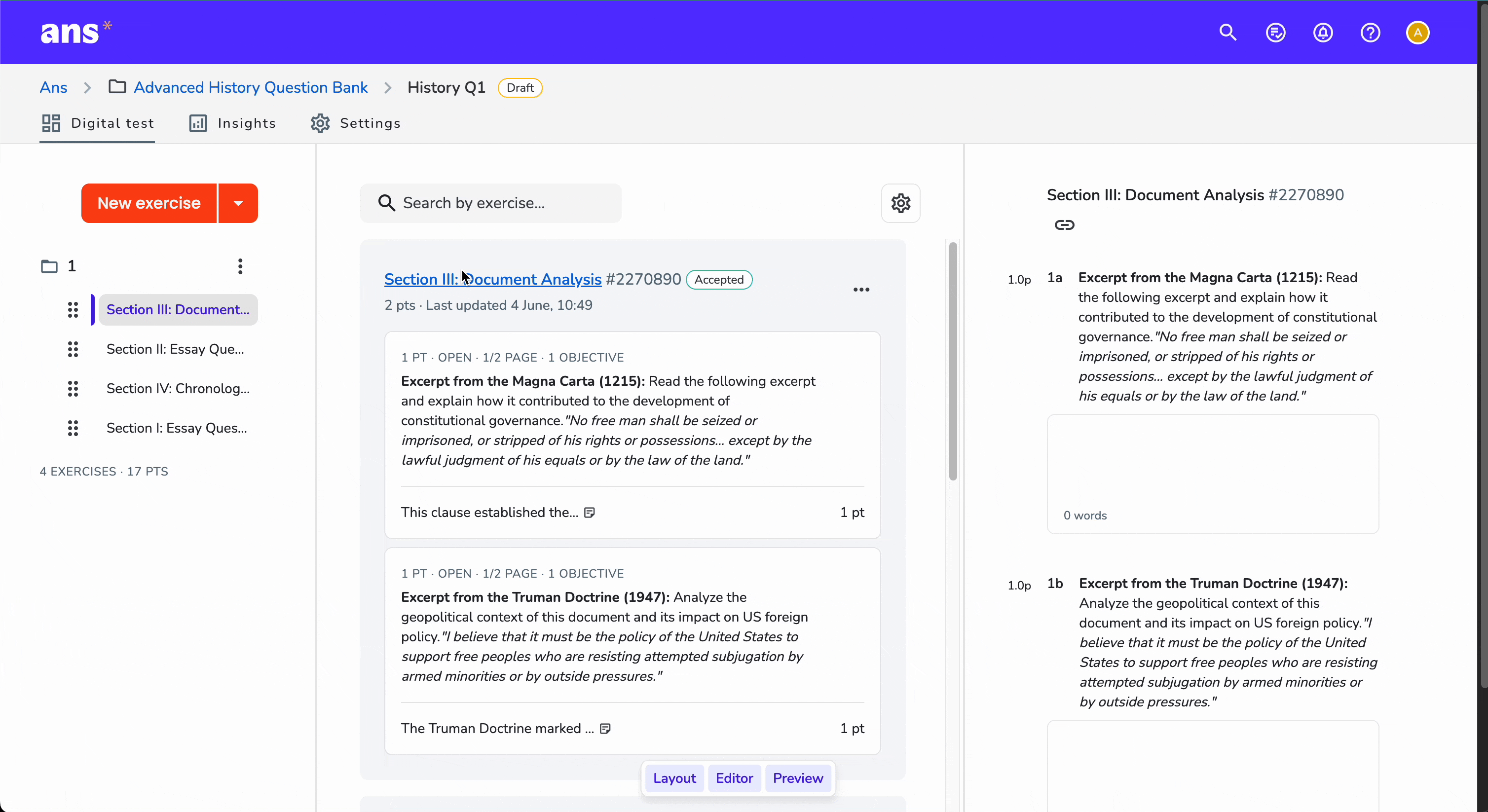
Task: Select the Editor view tab
Action: pos(734,778)
